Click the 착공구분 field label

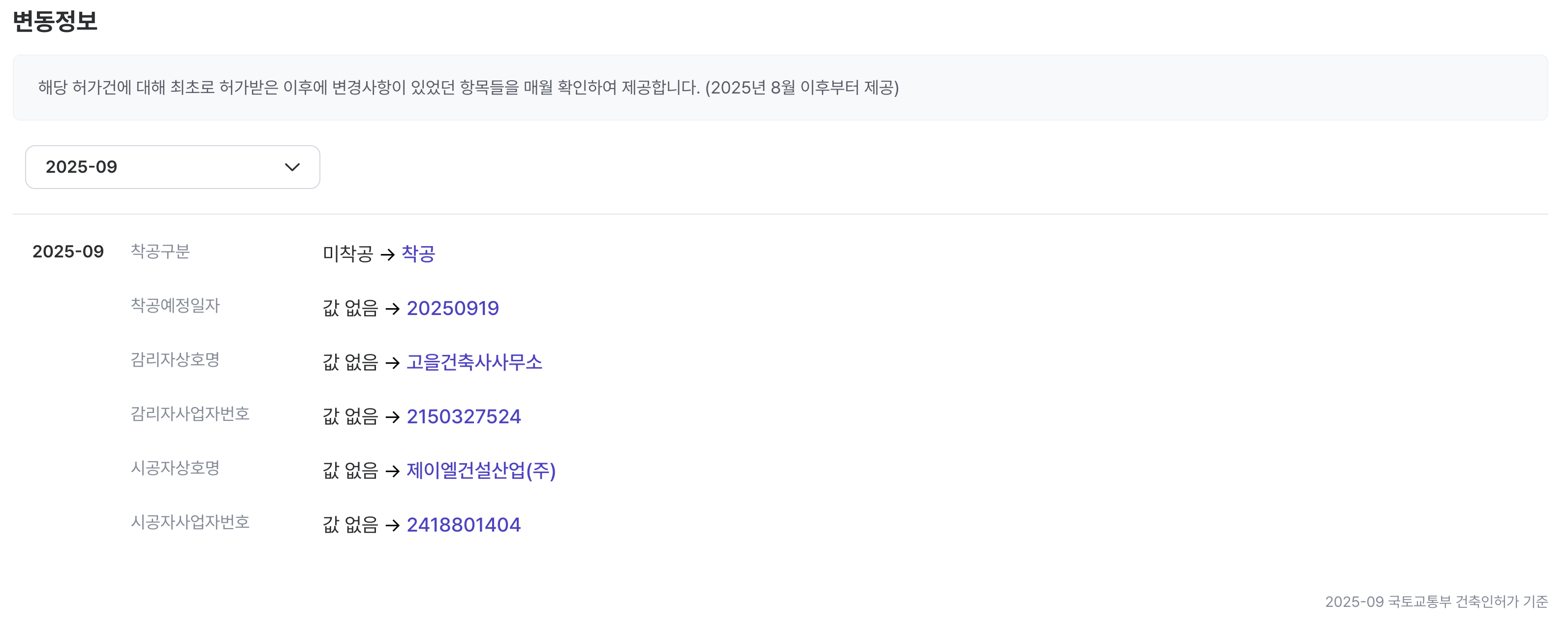(x=160, y=252)
